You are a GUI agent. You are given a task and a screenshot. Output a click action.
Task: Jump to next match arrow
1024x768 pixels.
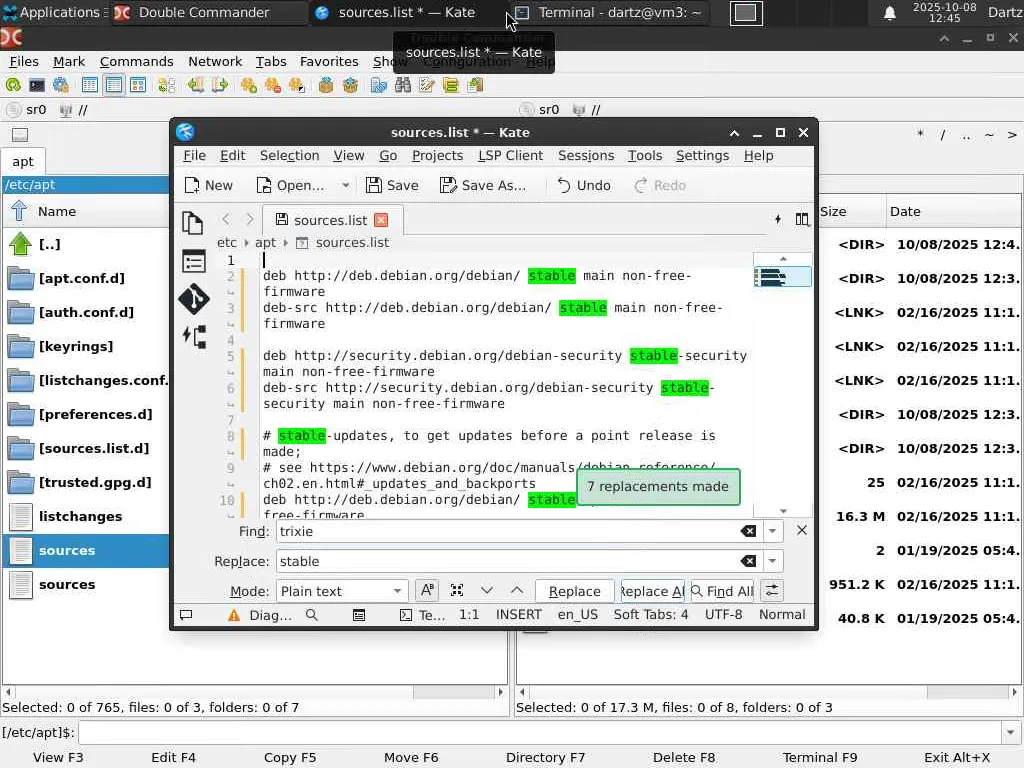coord(487,590)
